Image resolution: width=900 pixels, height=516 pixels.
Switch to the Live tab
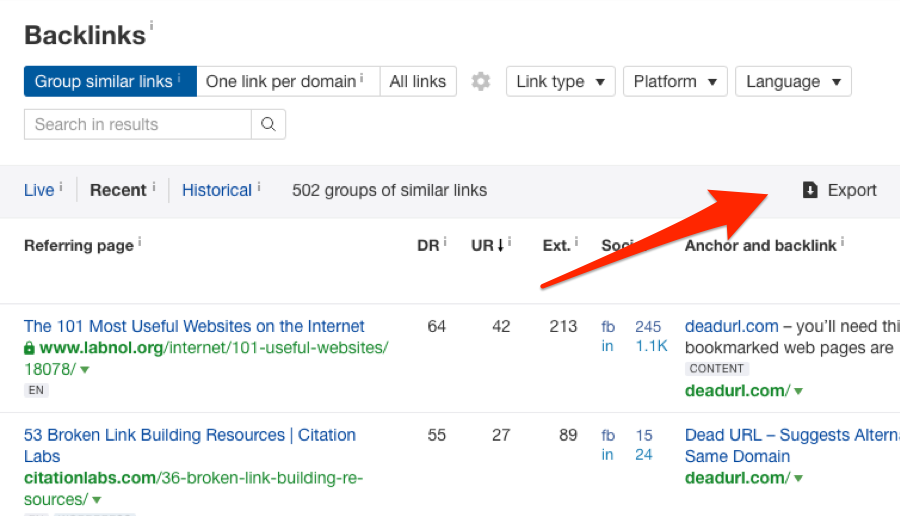(x=40, y=190)
